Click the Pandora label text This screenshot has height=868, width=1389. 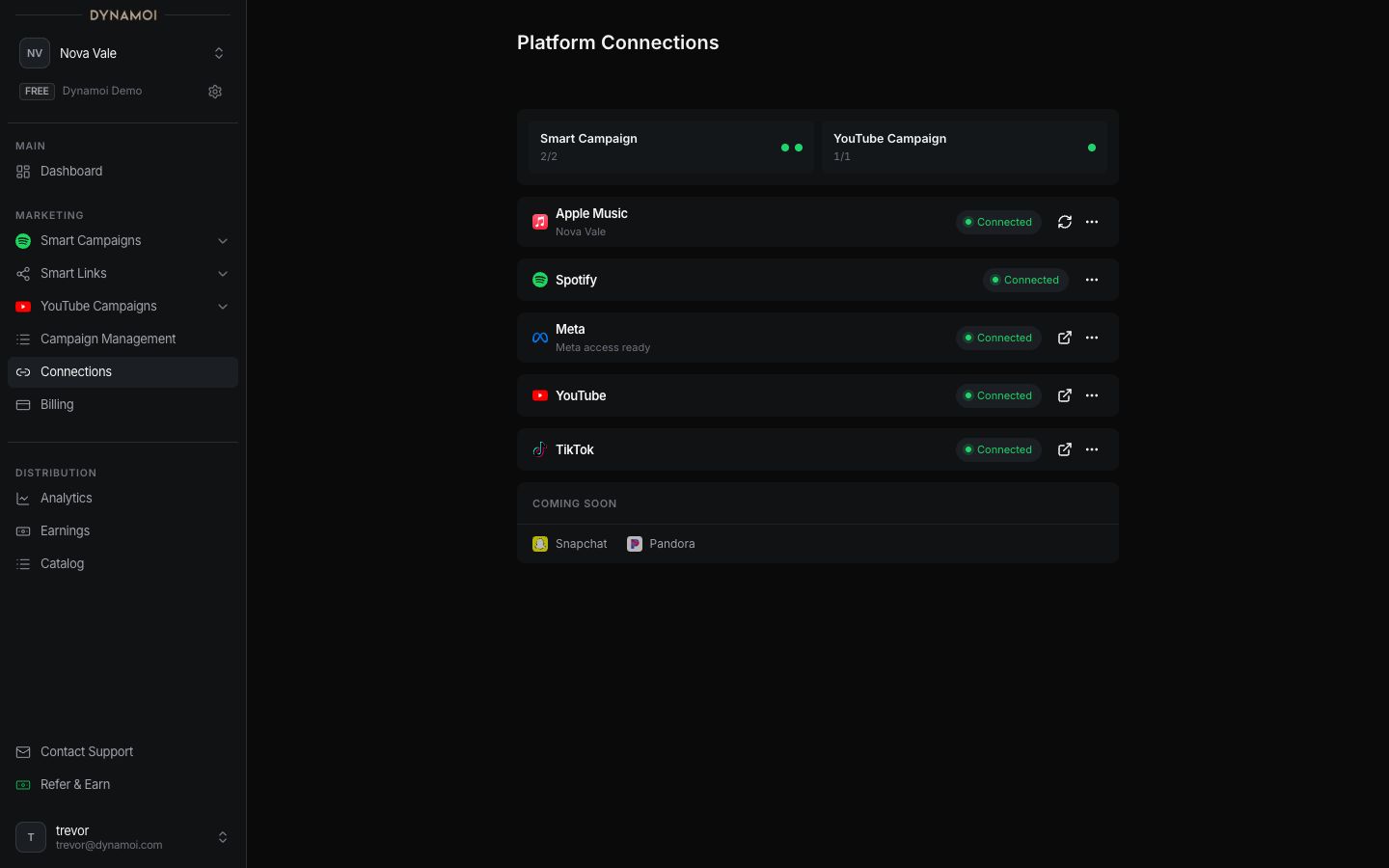[x=672, y=544]
